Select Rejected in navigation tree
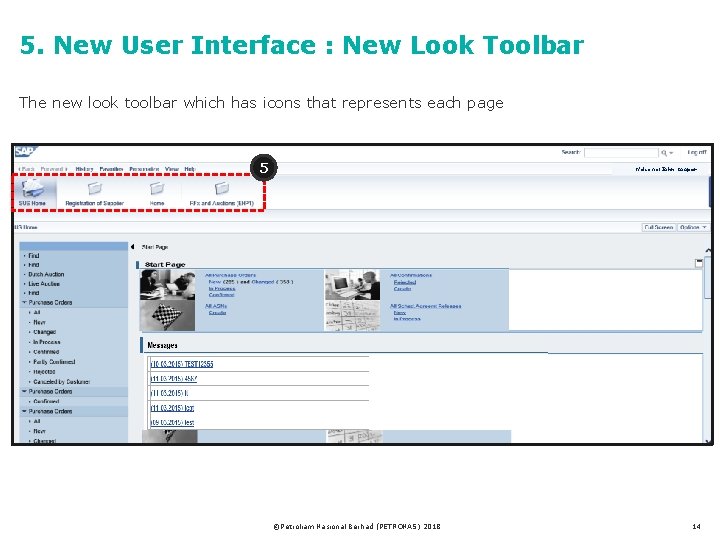This screenshot has height=540, width=720. tap(44, 371)
